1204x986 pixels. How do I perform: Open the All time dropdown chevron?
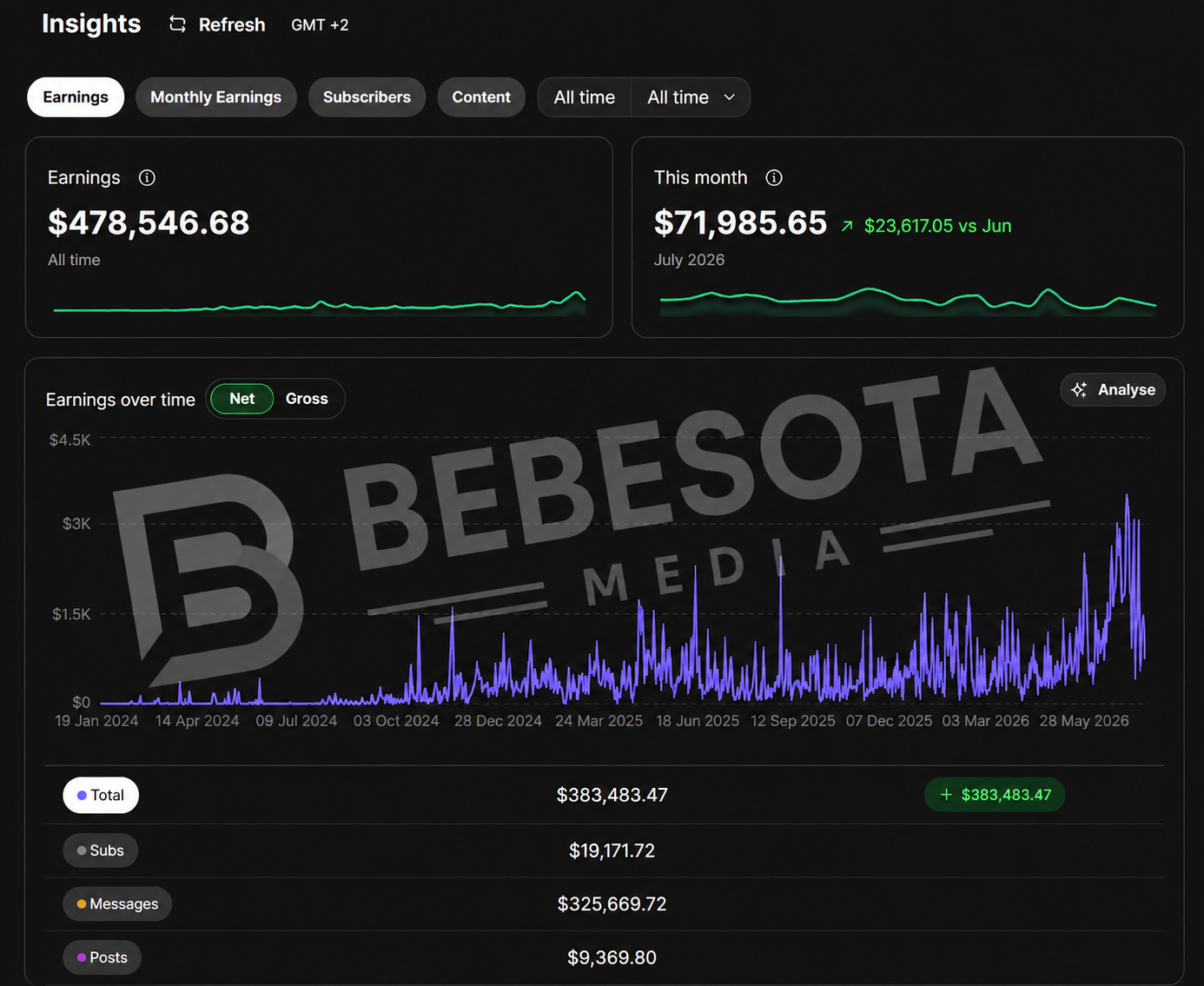click(x=730, y=97)
